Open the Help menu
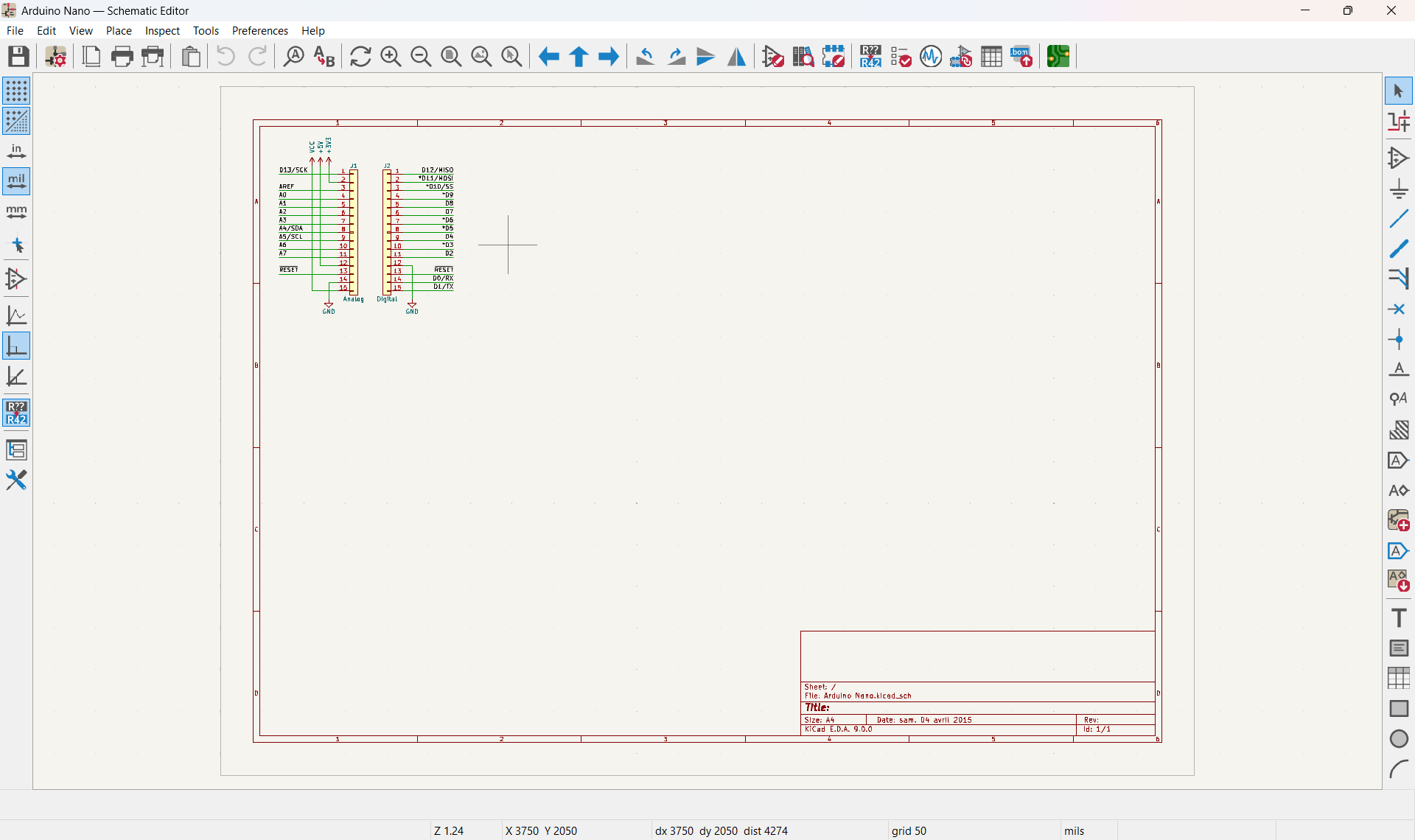 click(x=312, y=30)
